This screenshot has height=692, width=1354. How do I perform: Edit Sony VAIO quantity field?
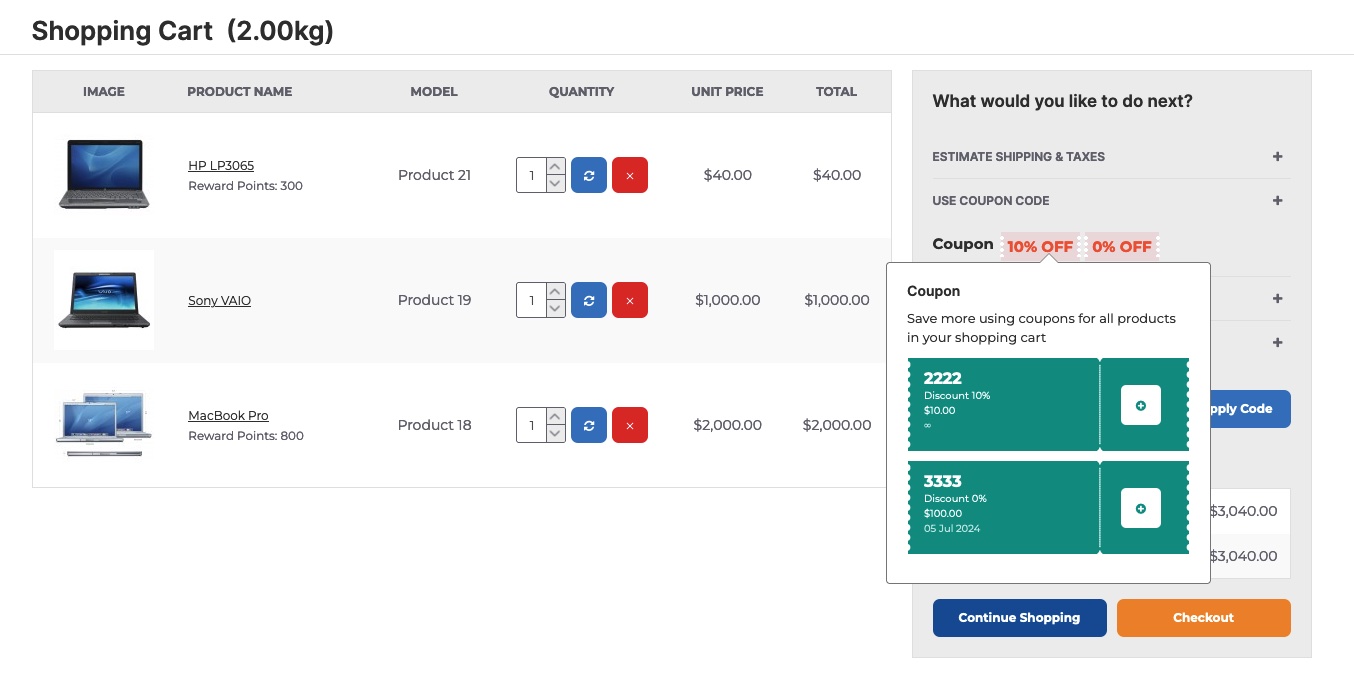pos(531,300)
